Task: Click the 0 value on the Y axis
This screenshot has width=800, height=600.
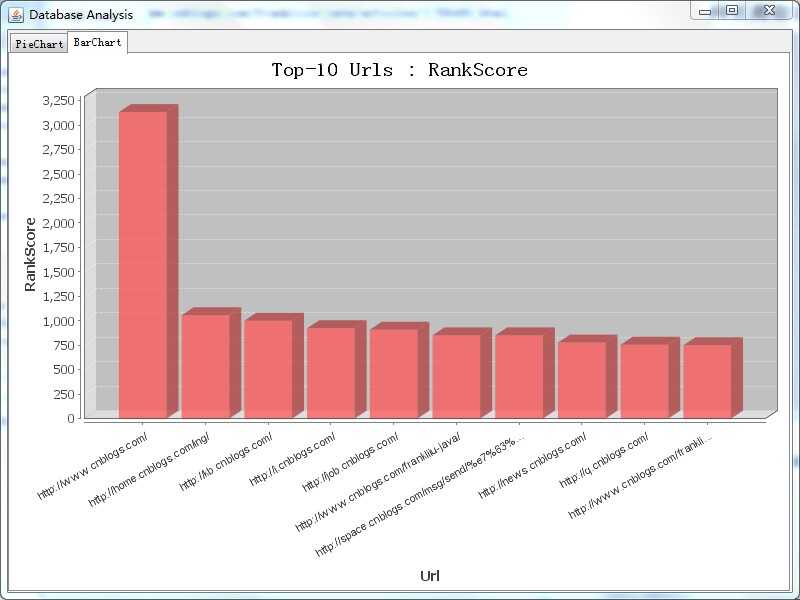Action: [71, 418]
